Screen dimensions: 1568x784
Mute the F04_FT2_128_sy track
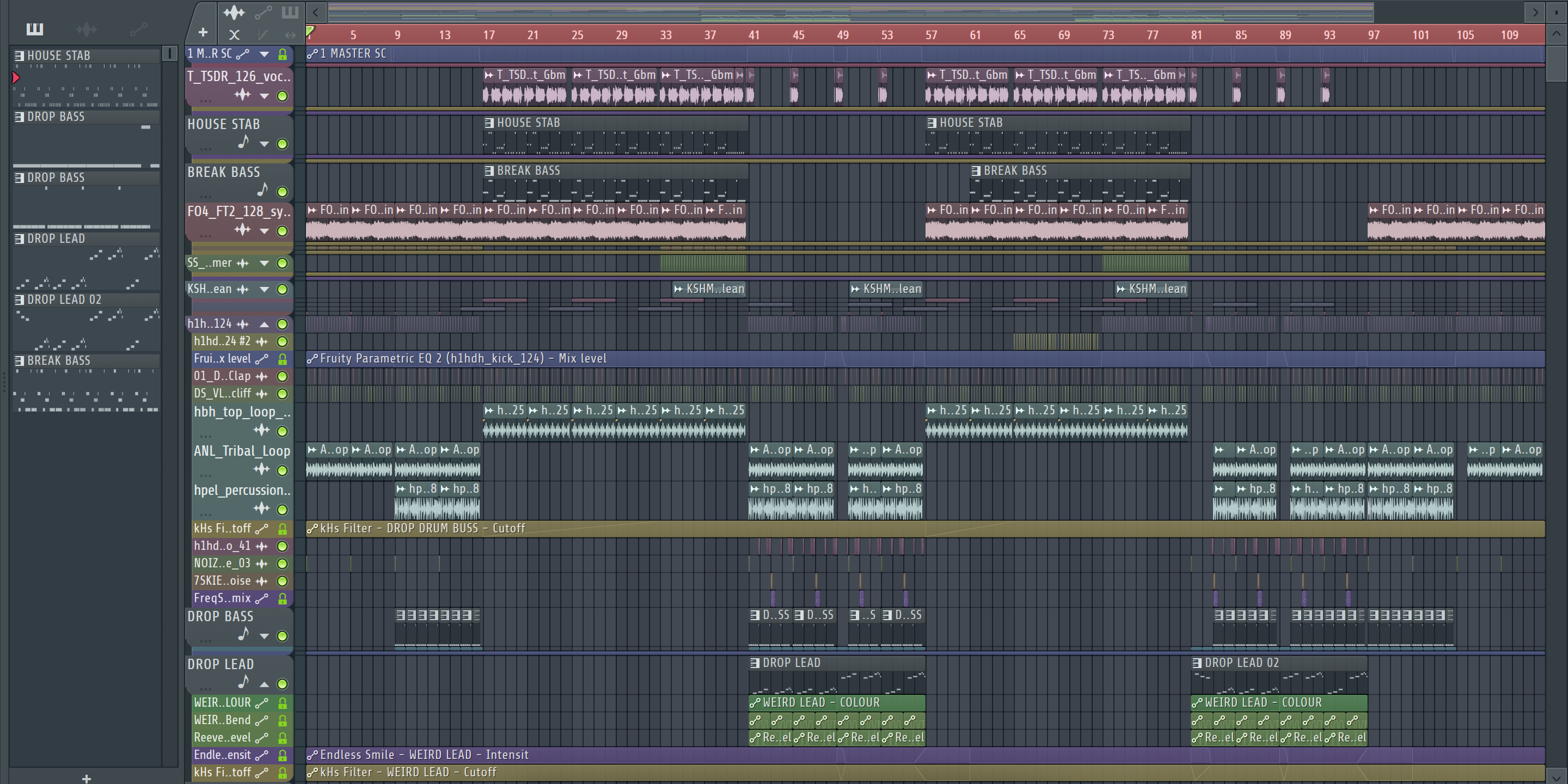point(283,231)
